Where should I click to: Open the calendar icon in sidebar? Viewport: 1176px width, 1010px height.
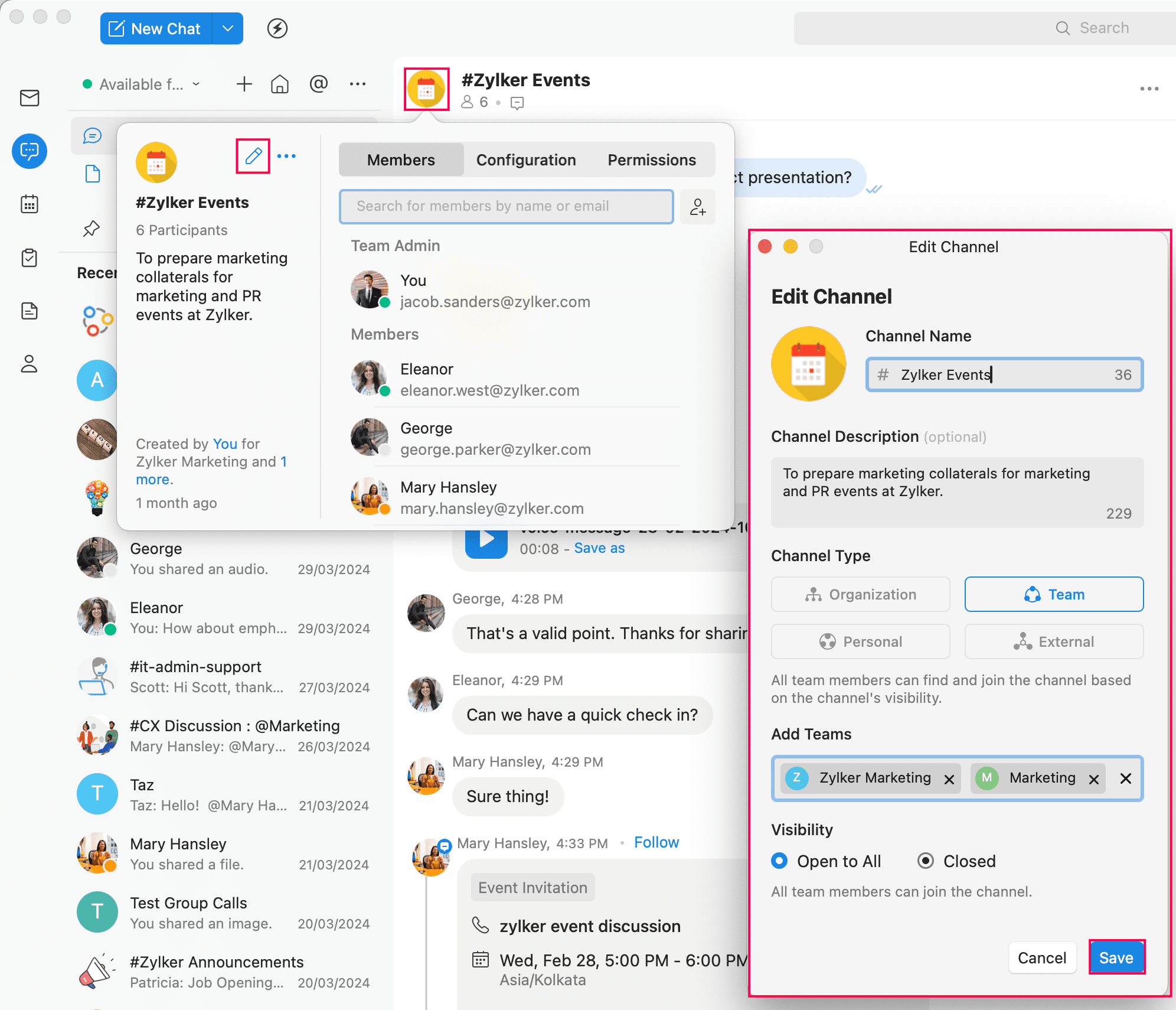click(x=30, y=204)
